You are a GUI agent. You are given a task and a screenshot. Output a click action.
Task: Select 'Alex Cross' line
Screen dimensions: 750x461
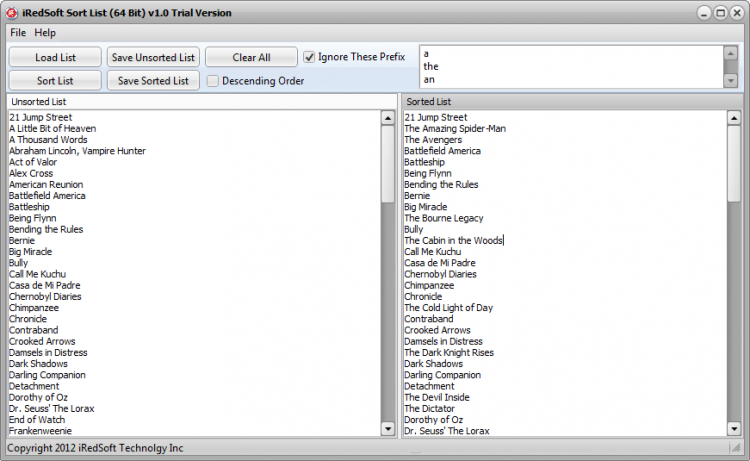[x=31, y=173]
